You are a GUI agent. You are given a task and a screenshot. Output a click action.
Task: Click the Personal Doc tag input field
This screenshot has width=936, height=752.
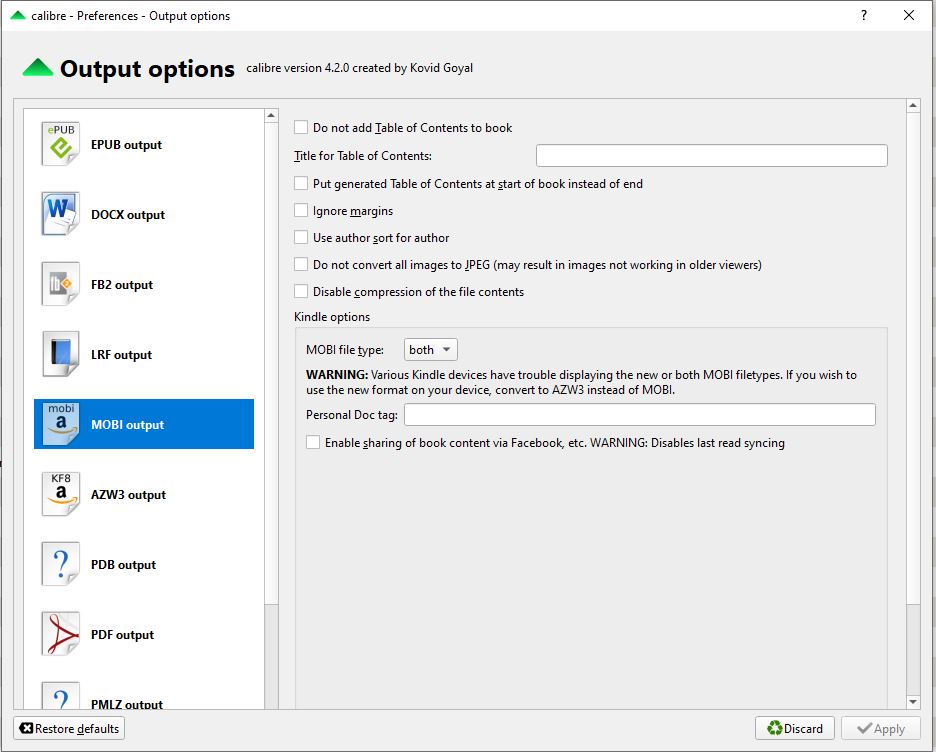point(639,415)
